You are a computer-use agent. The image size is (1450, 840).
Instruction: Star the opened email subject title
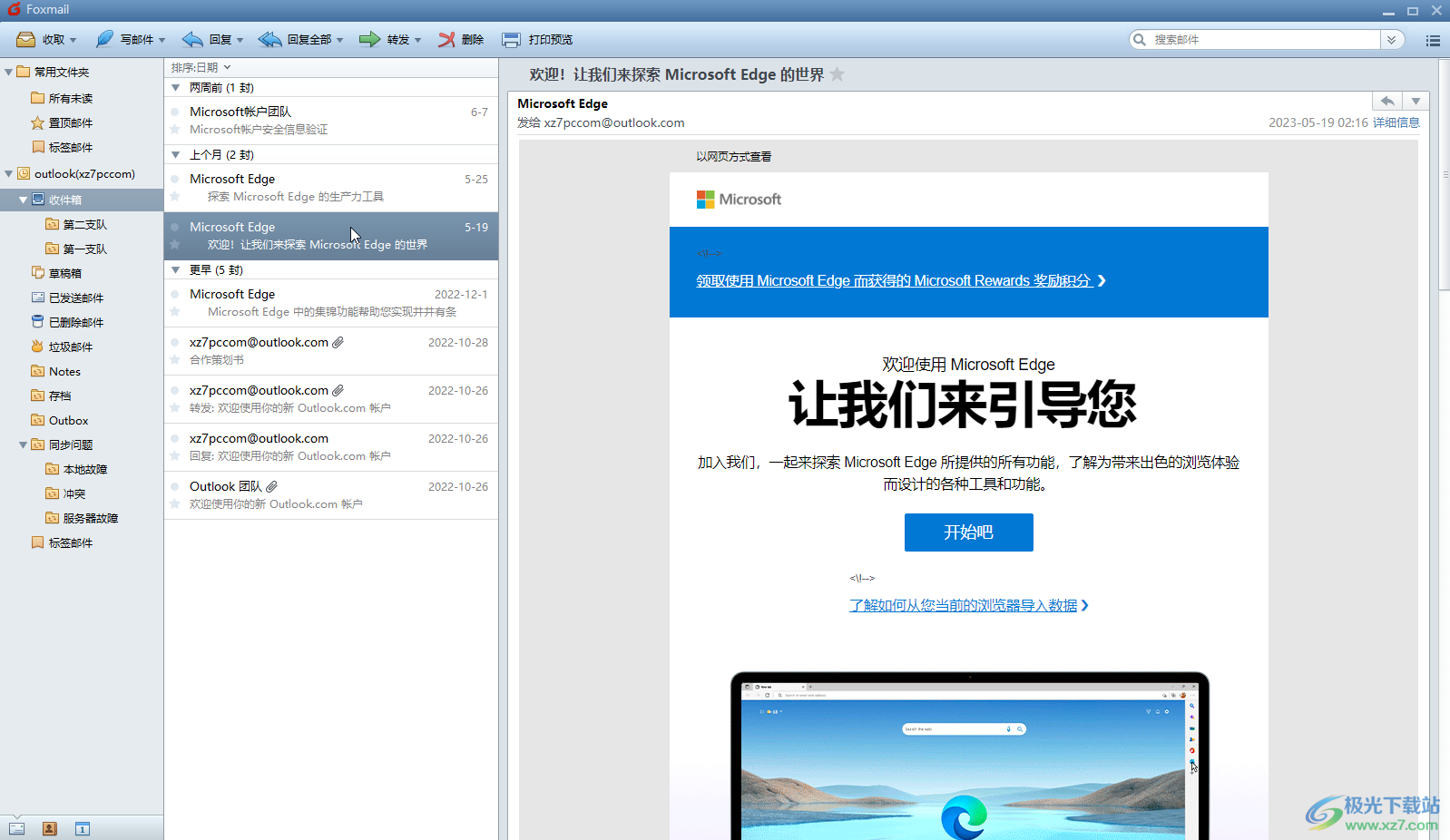coord(838,74)
